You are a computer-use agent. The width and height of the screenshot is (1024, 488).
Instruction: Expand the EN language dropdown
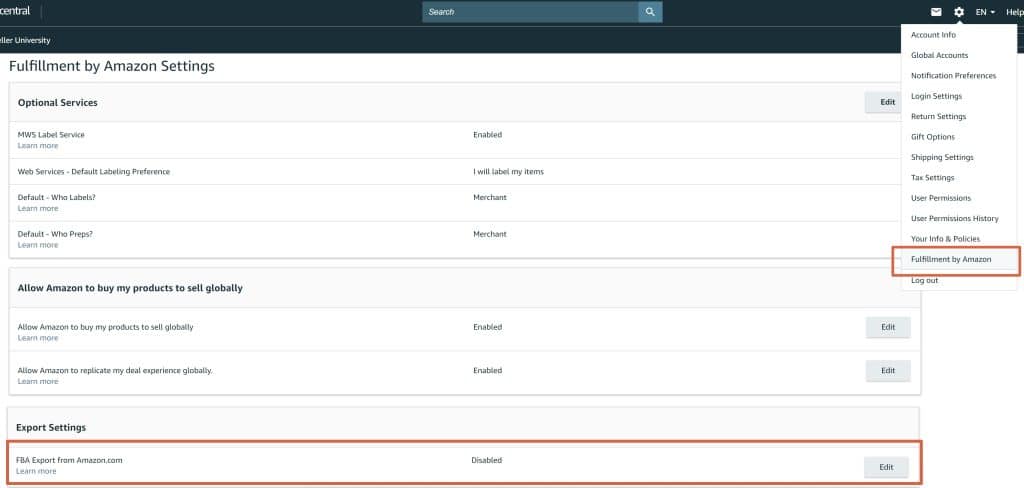985,12
